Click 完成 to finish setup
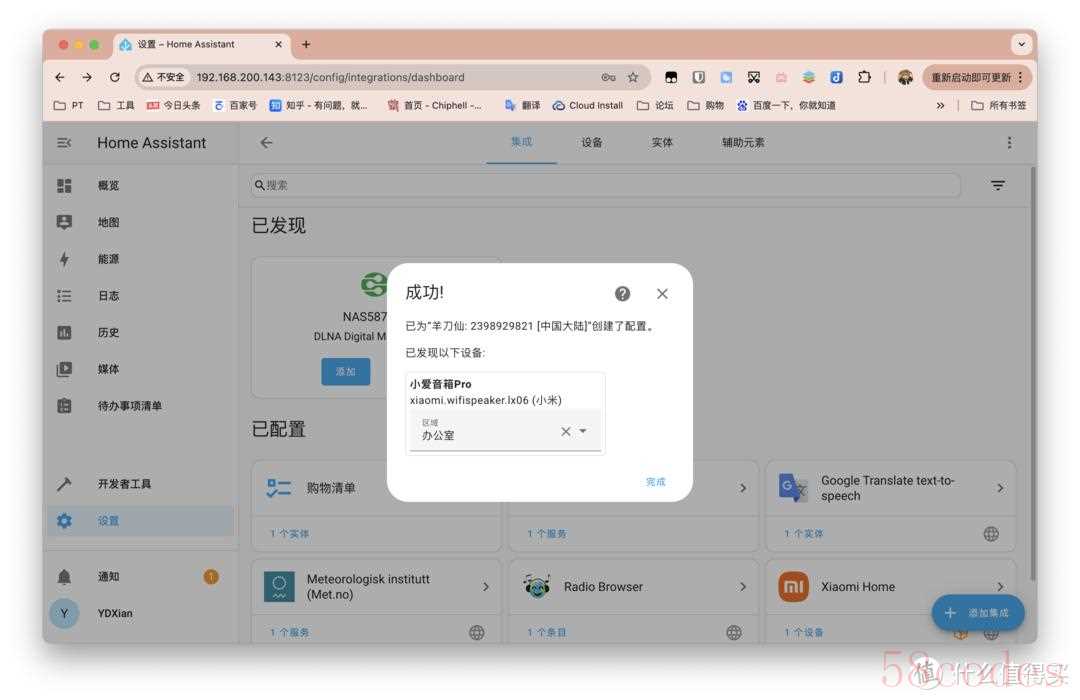The width and height of the screenshot is (1080, 700). click(x=656, y=482)
